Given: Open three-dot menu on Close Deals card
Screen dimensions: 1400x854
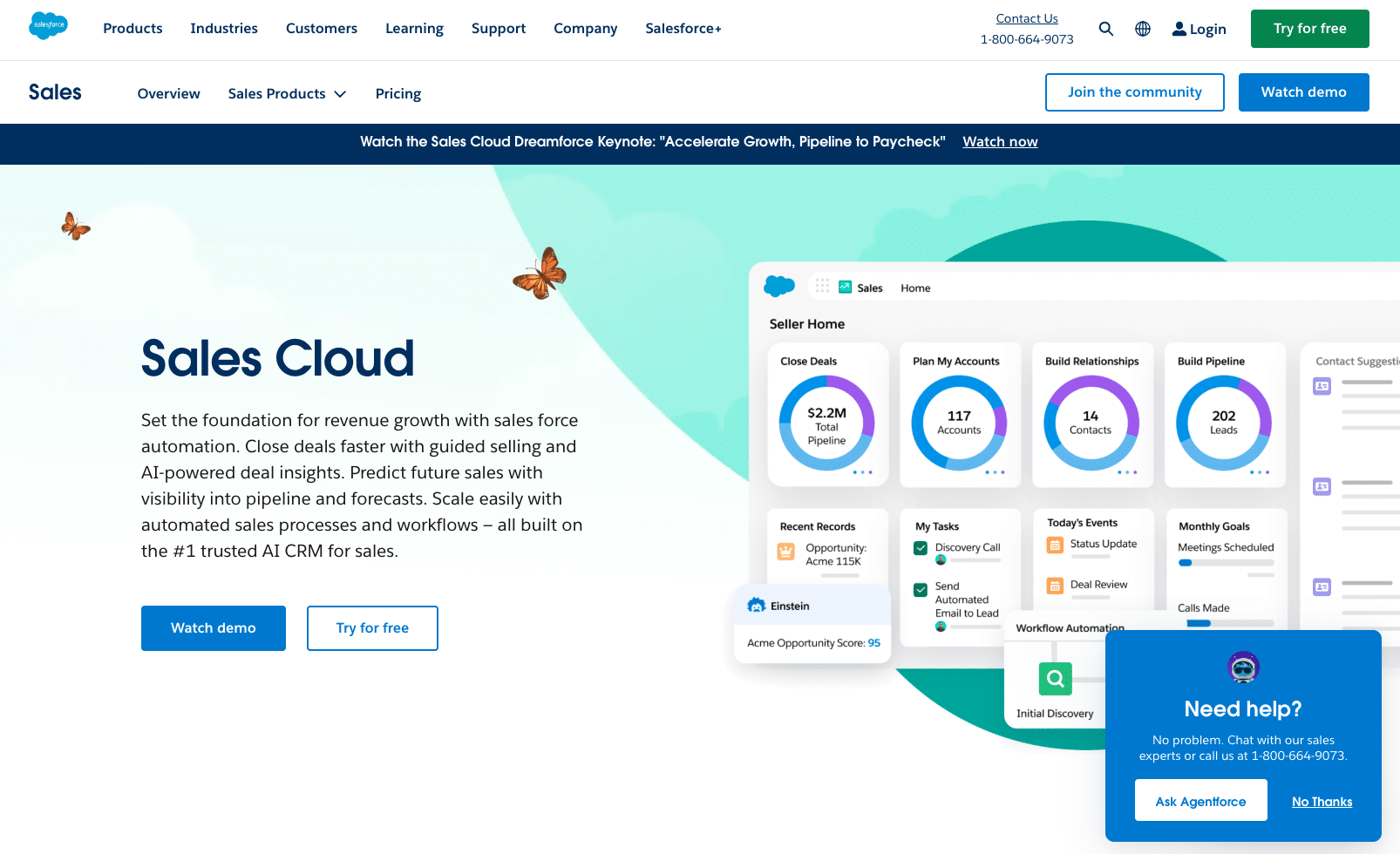Looking at the screenshot, I should pyautogui.click(x=862, y=472).
